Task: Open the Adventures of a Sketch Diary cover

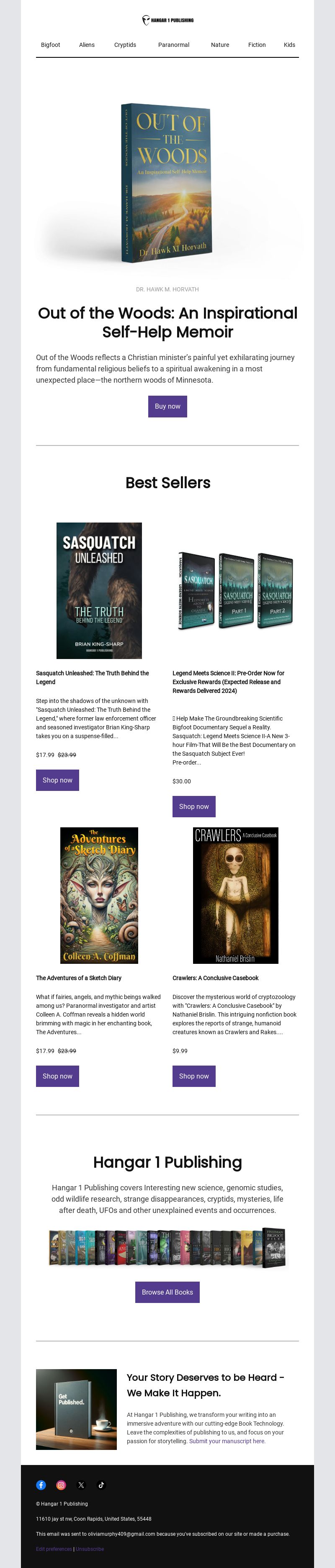Action: pyautogui.click(x=99, y=896)
